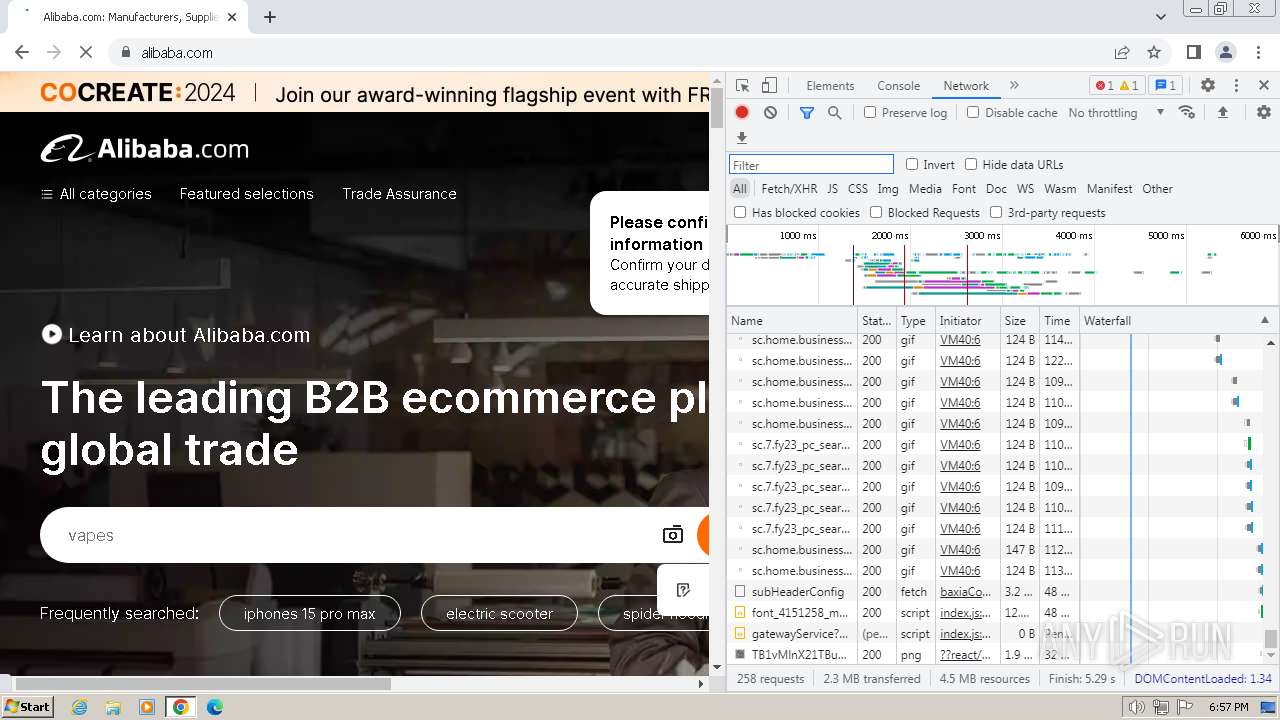1280x720 pixels.
Task: Click the export HAR download icon
Action: (x=742, y=138)
